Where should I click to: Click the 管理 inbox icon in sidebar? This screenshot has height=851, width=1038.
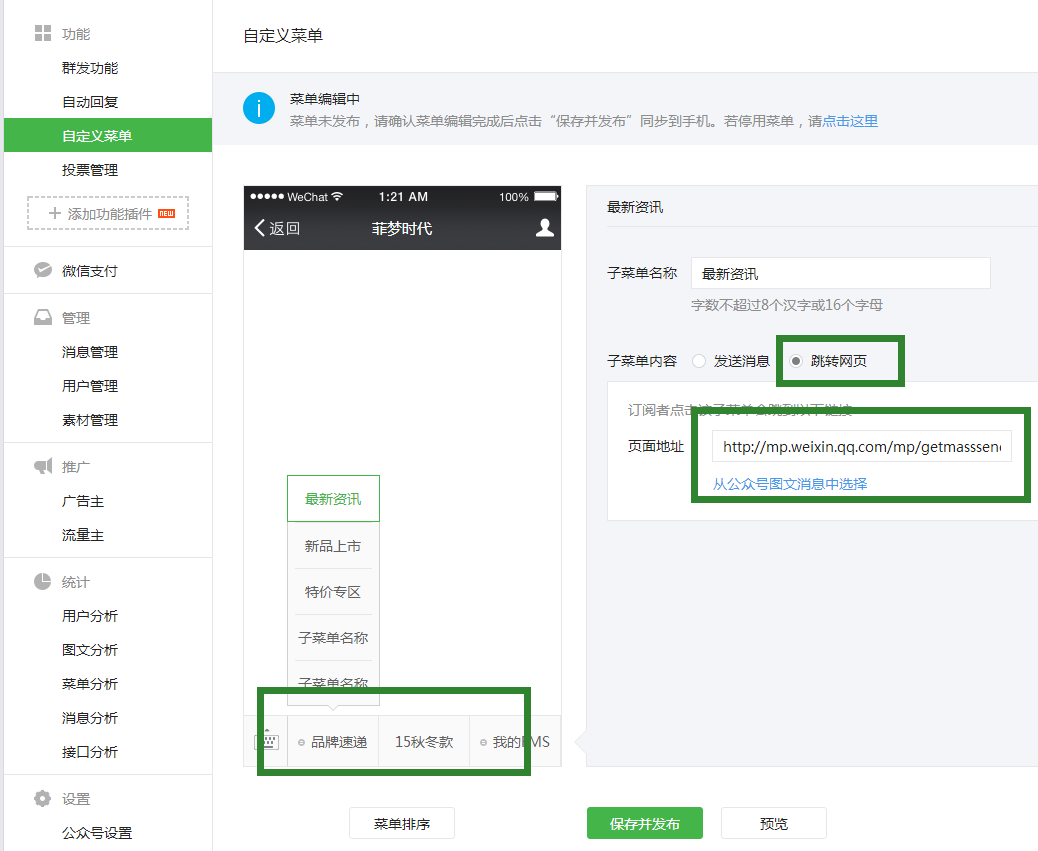[x=43, y=318]
